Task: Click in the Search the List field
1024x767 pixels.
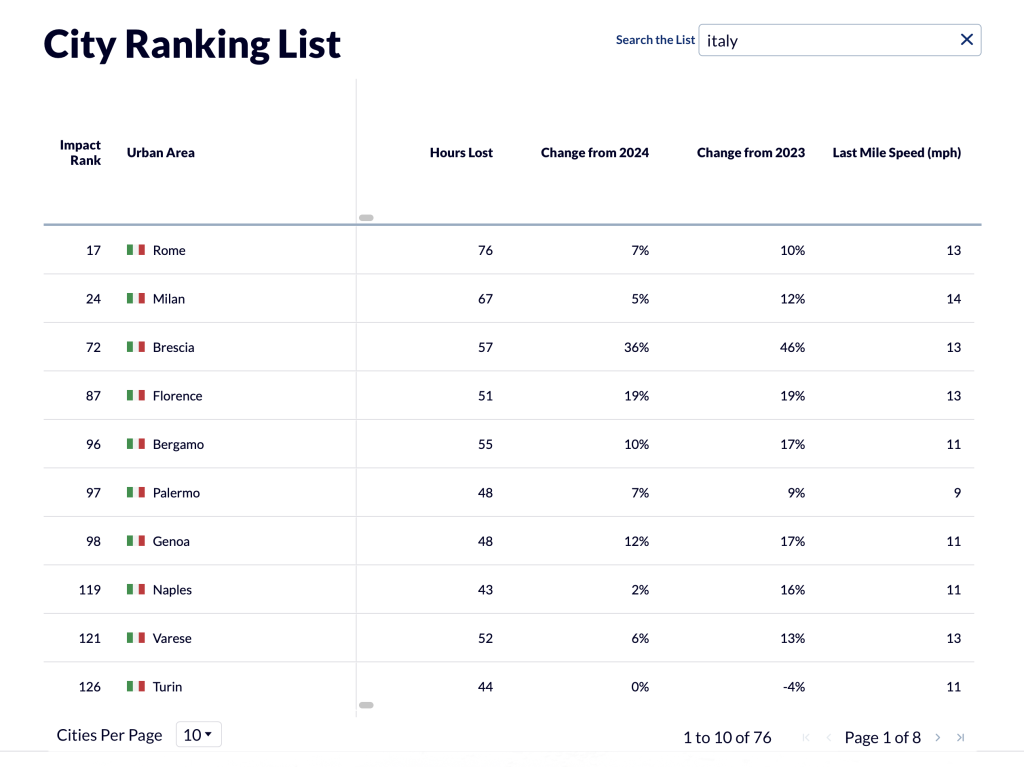Action: click(x=828, y=40)
